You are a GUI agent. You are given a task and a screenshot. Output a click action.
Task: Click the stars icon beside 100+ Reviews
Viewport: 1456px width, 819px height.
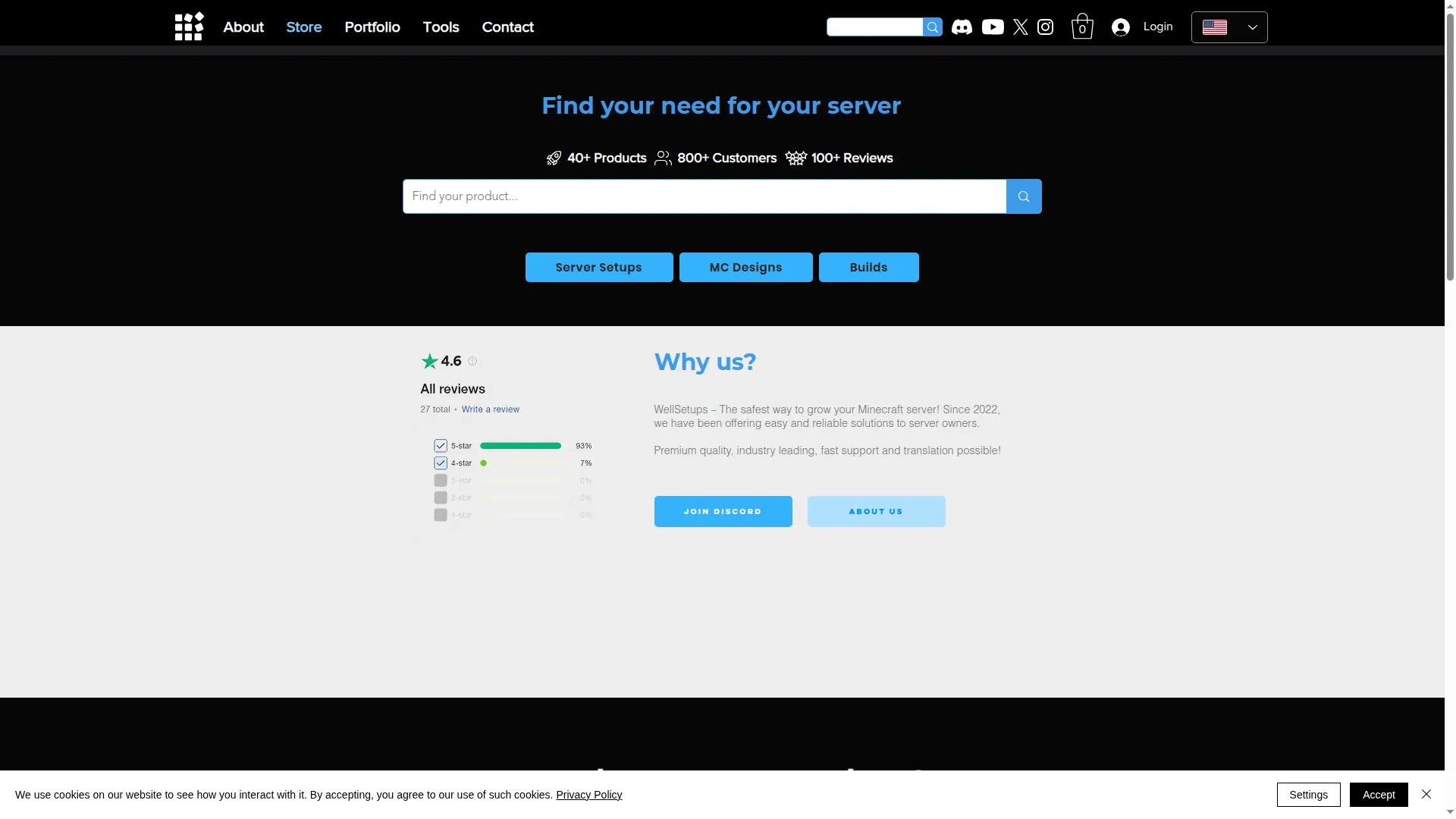795,158
